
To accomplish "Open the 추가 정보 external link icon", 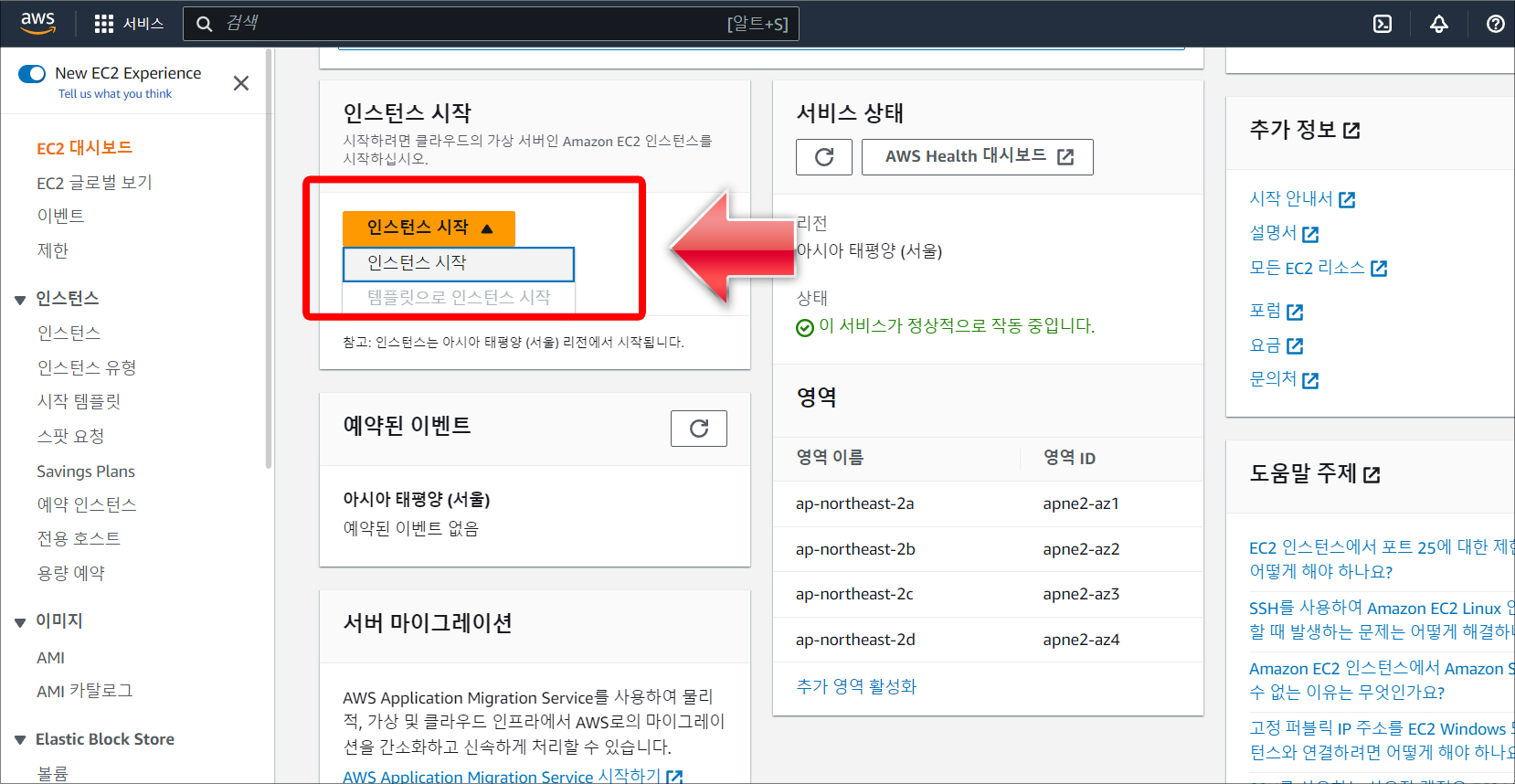I will coord(1351,131).
